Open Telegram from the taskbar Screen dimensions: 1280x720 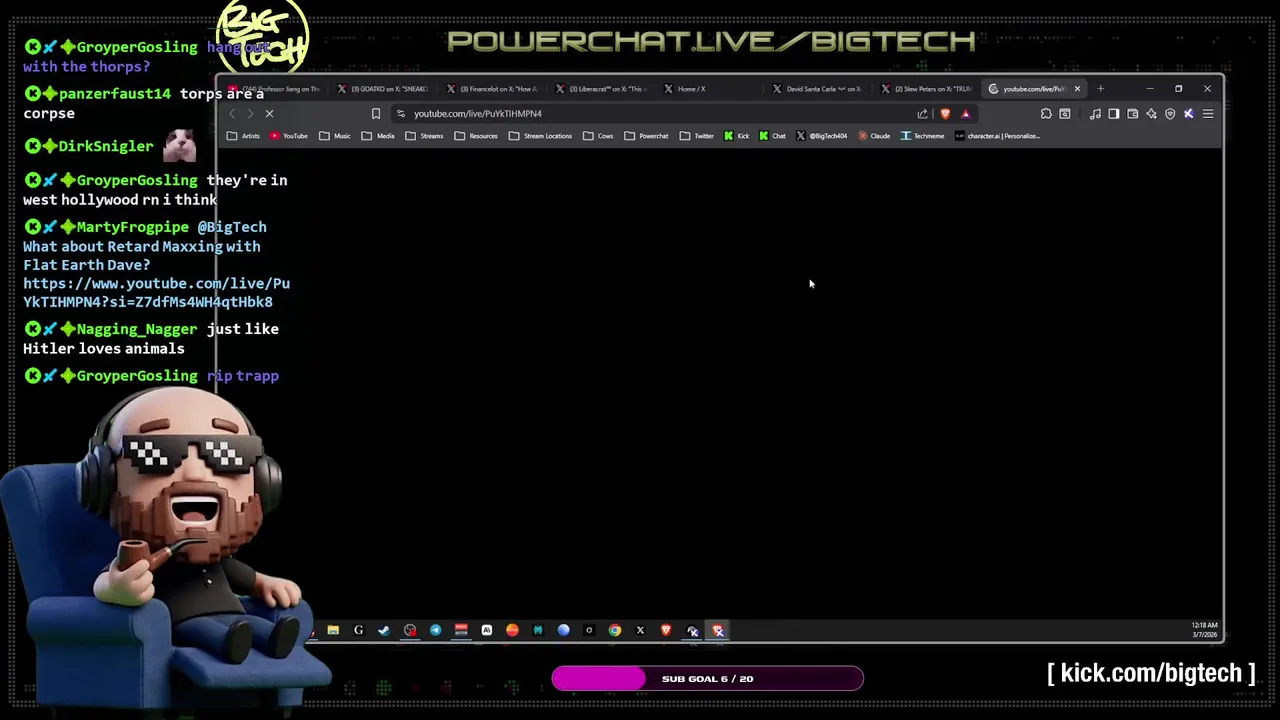click(435, 631)
